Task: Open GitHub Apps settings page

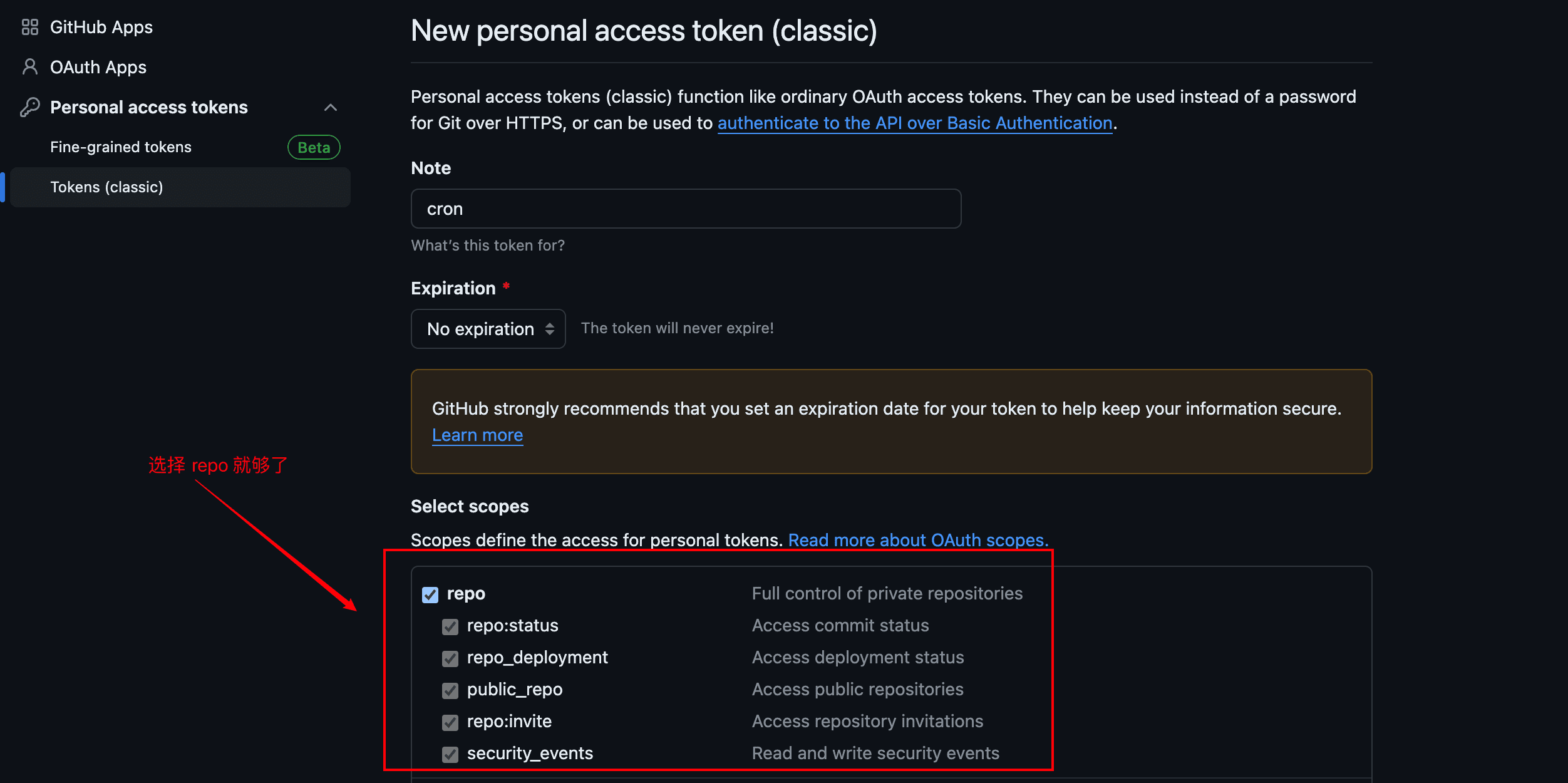Action: pyautogui.click(x=101, y=27)
